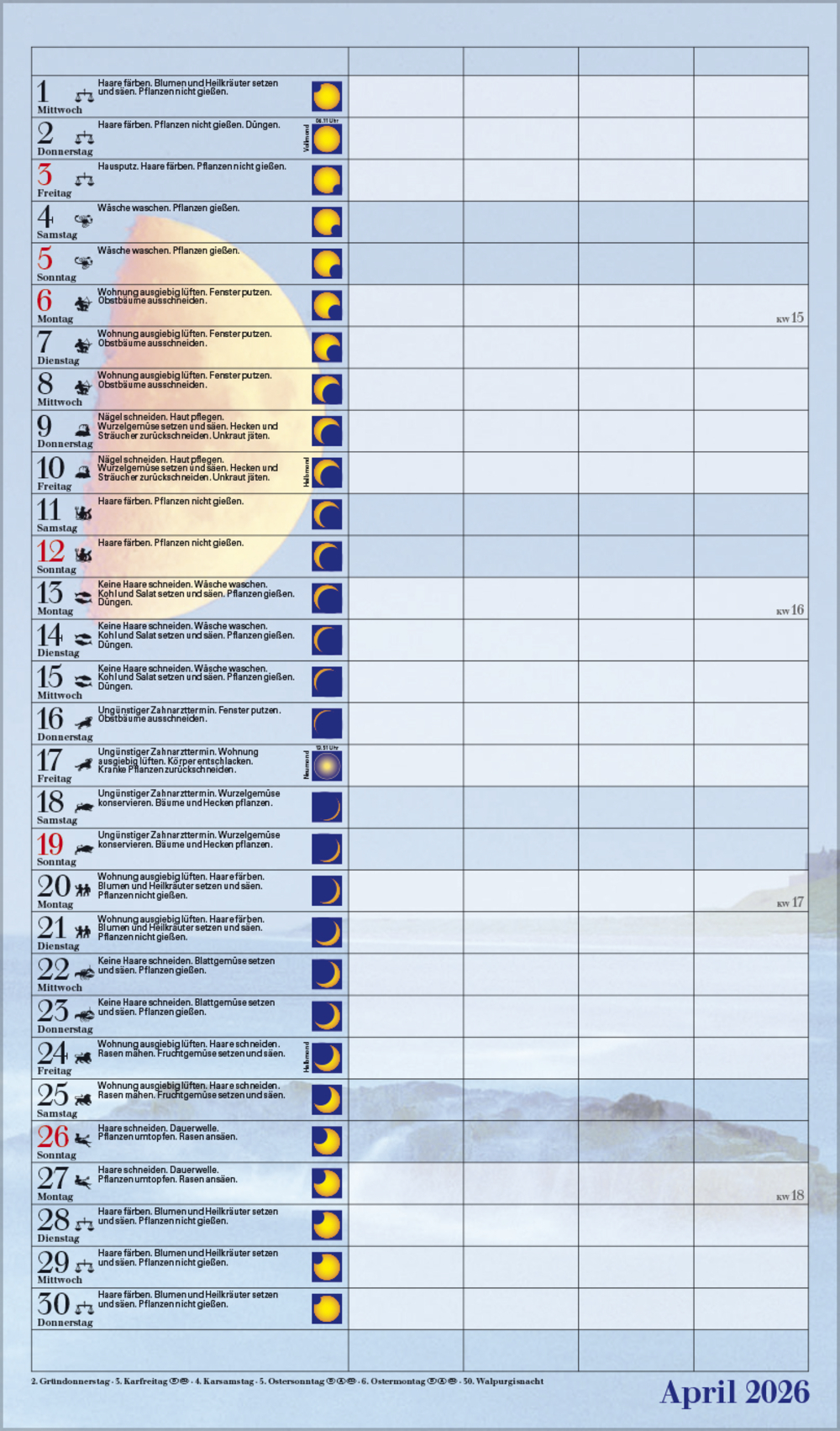Viewport: 840px width, 1431px height.
Task: Click the Sagittarius icon next to April 7
Action: tap(83, 345)
